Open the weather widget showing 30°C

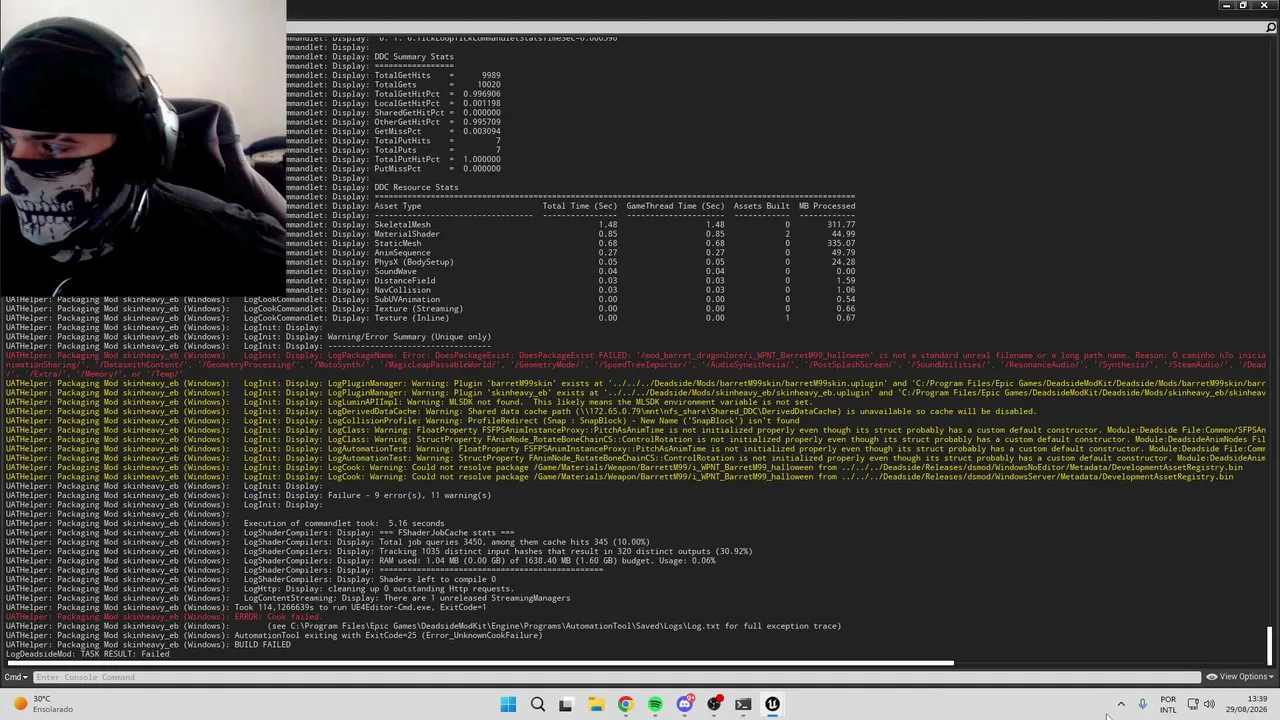click(x=42, y=704)
